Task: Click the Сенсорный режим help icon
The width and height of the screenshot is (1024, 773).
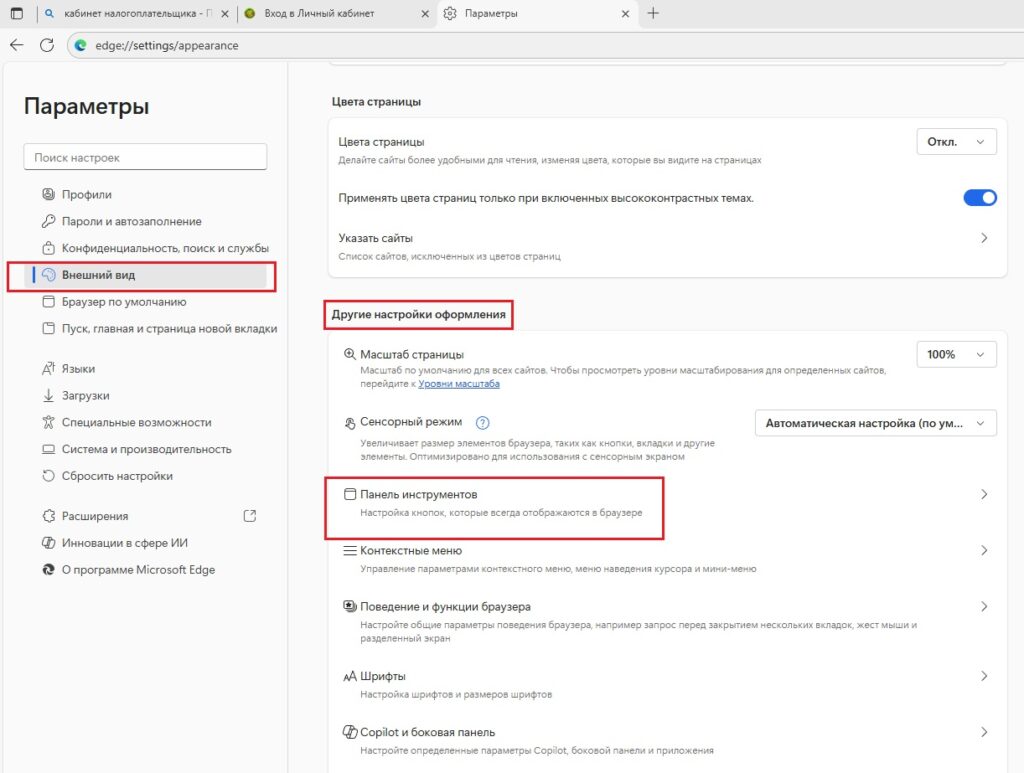Action: click(482, 422)
